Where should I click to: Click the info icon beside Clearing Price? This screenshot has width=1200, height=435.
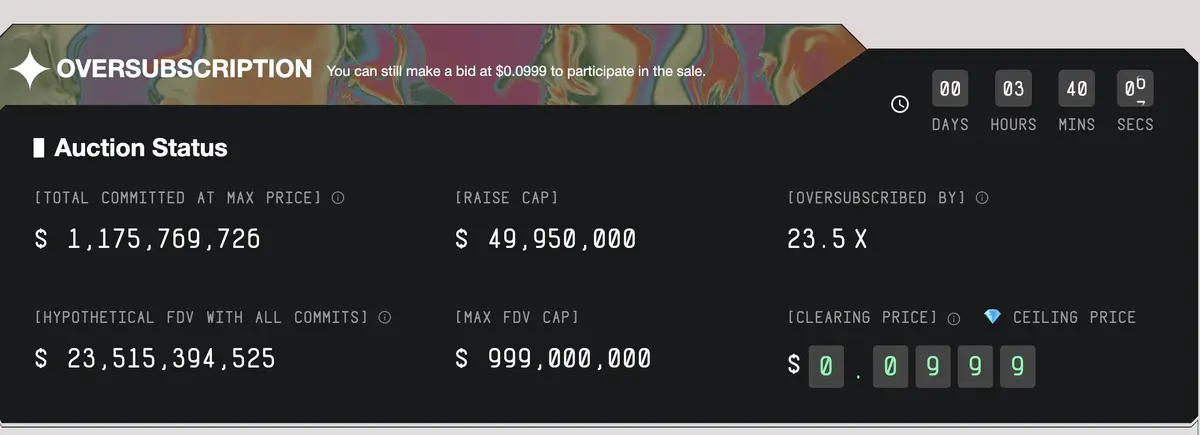pyautogui.click(x=954, y=318)
